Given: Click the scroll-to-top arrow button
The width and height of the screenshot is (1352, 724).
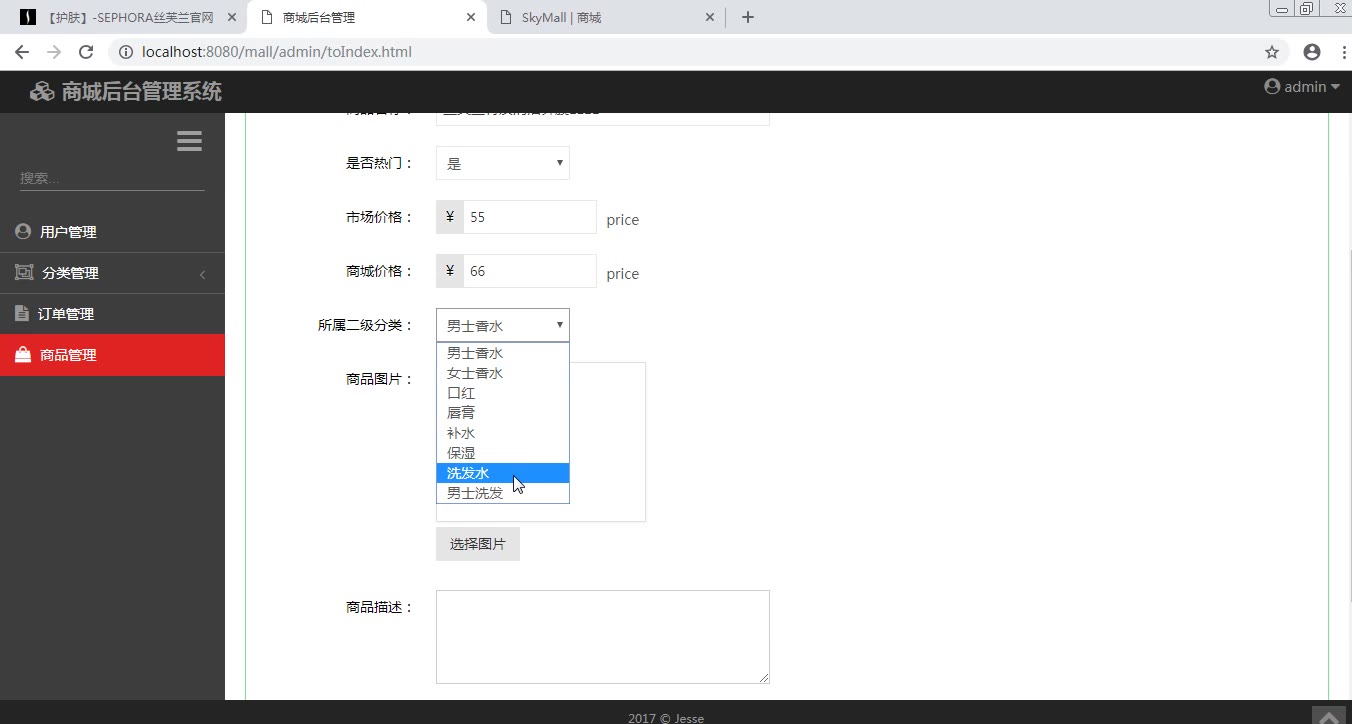Looking at the screenshot, I should pos(1330,715).
